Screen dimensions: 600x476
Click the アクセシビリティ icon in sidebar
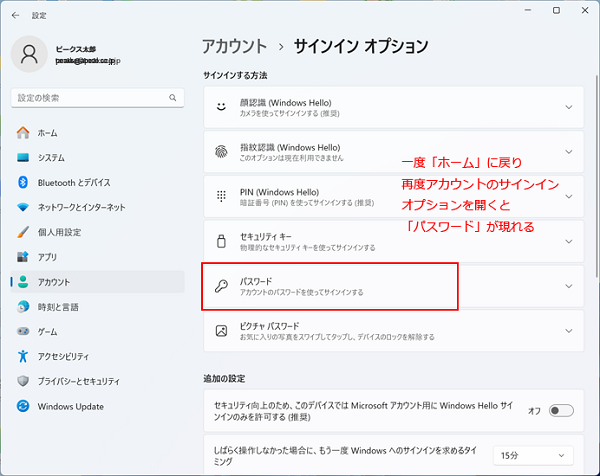22,356
